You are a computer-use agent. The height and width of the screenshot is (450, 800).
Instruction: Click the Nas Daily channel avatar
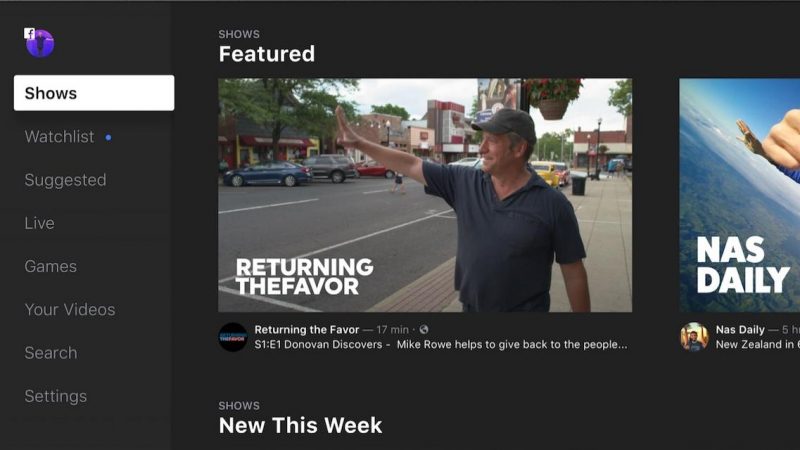pos(694,337)
